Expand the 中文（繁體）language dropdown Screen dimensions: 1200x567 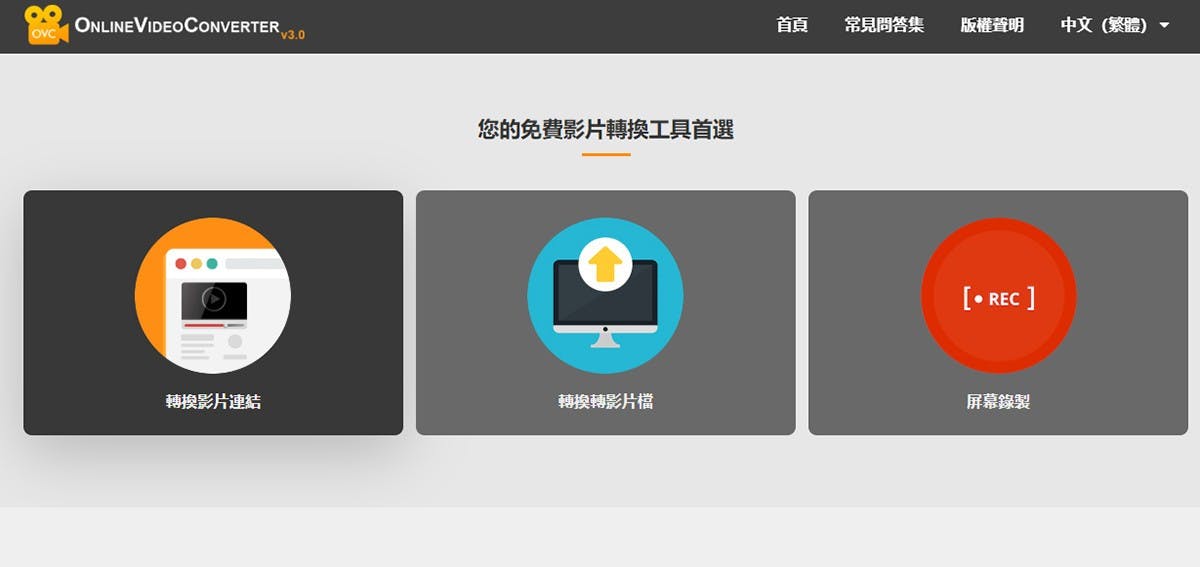pos(1115,25)
